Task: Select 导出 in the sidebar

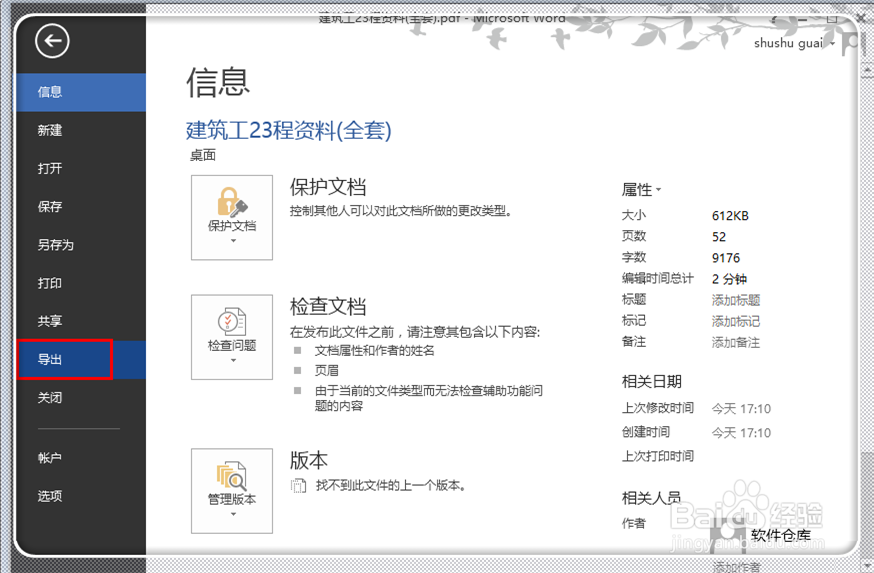Action: point(81,360)
